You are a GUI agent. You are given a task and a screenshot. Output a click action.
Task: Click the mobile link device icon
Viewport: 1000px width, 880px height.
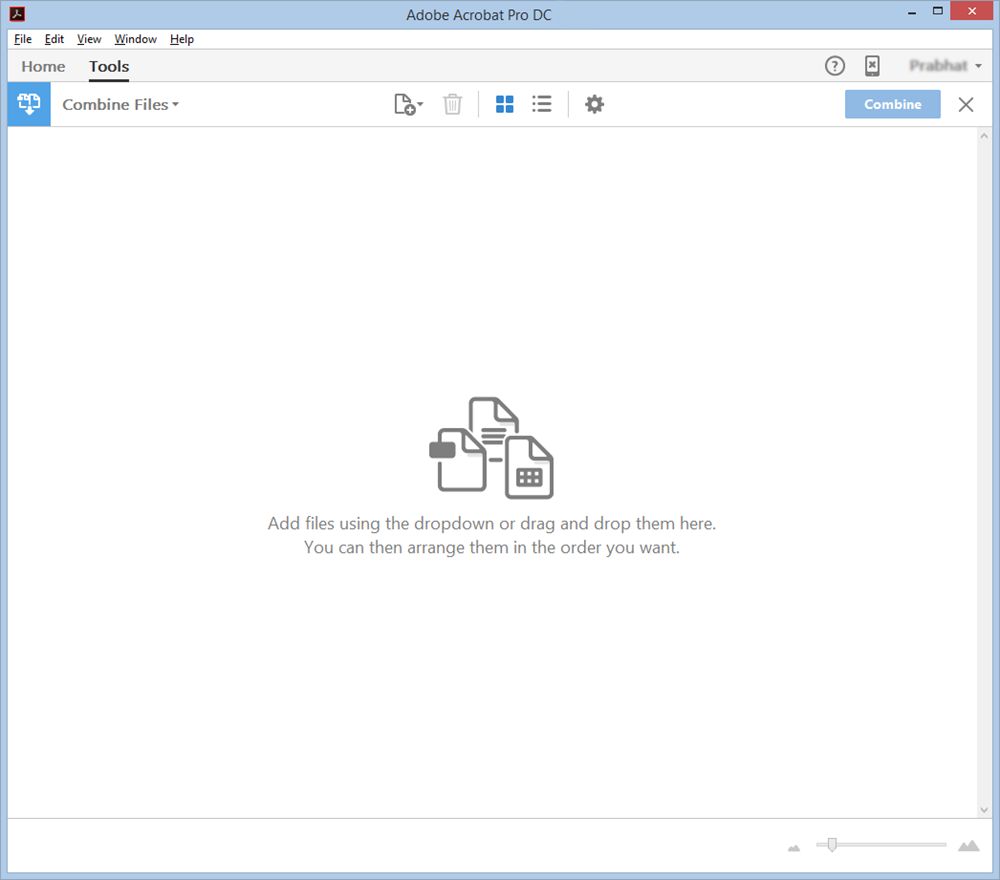[x=872, y=66]
